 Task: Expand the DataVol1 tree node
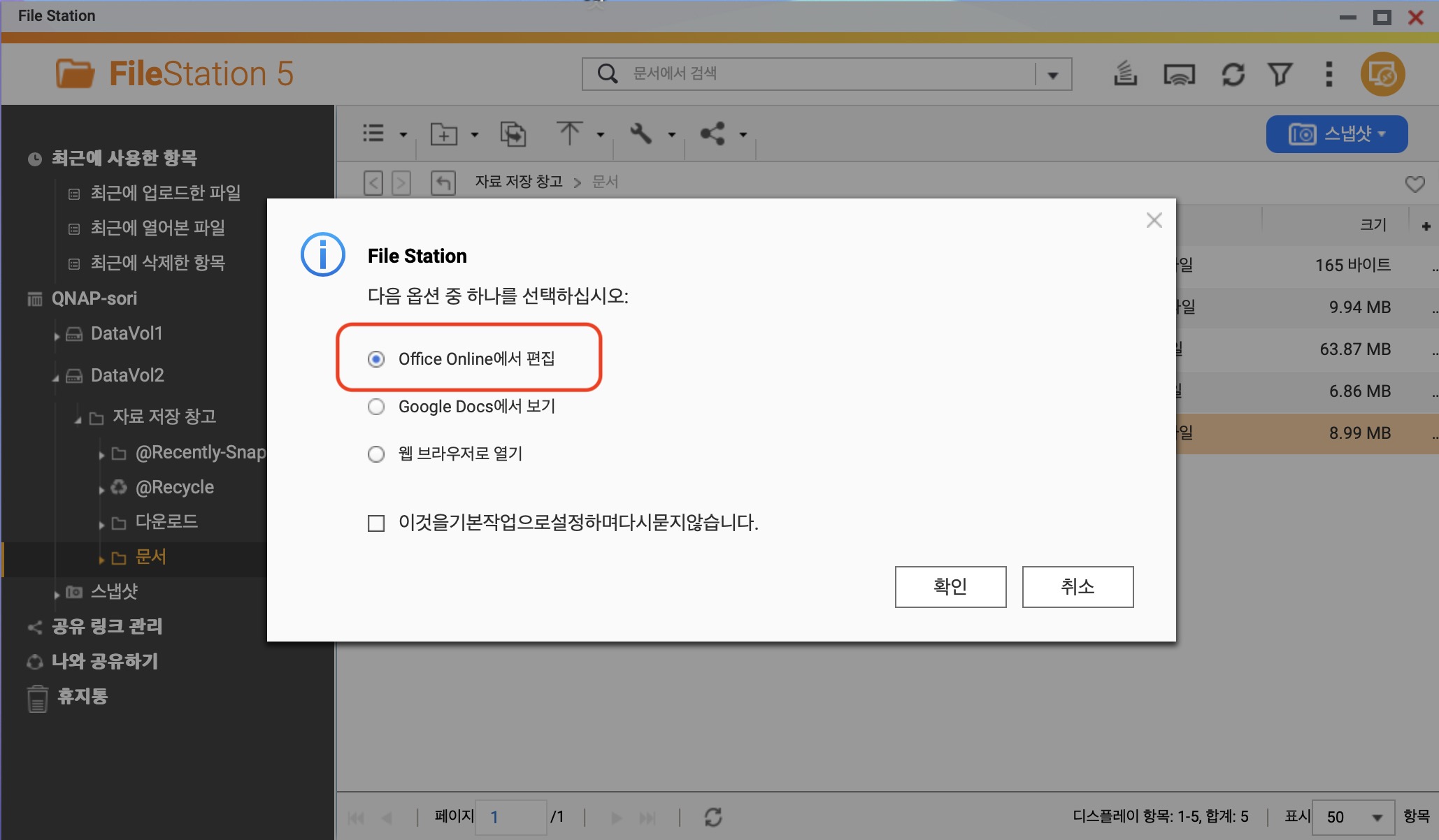coord(57,336)
